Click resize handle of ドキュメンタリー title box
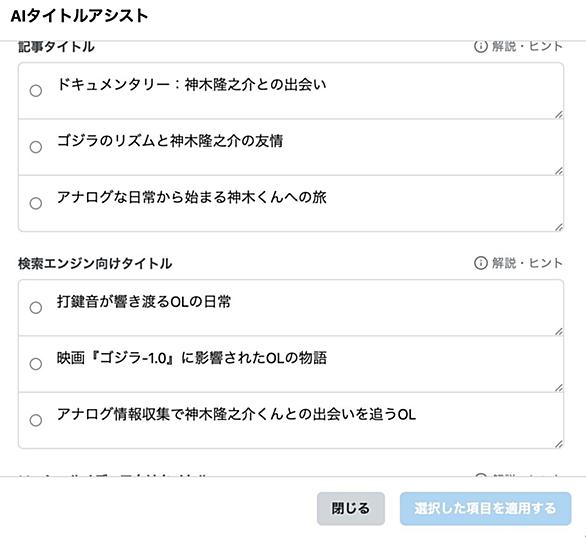This screenshot has width=586, height=537. click(x=559, y=115)
